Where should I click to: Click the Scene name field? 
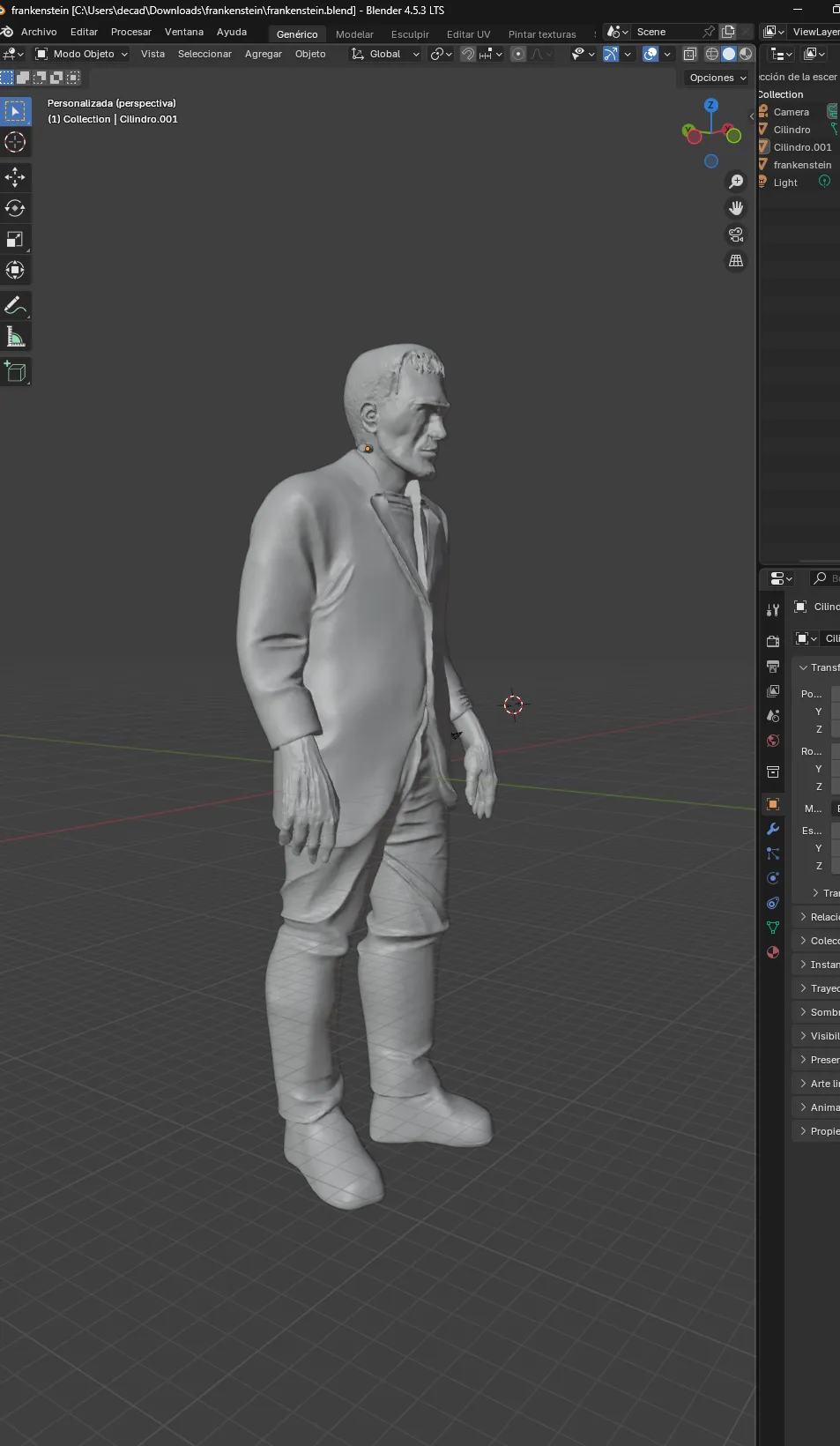click(x=667, y=32)
